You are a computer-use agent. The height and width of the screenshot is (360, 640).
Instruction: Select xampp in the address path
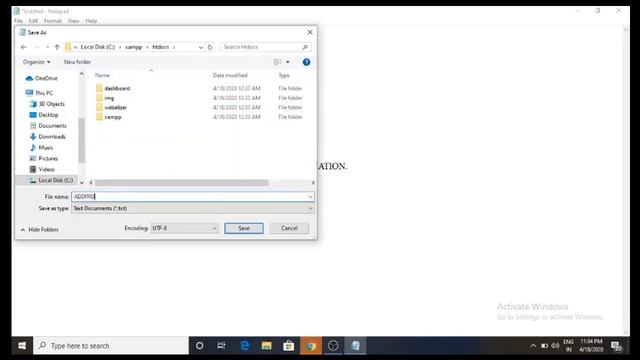pyautogui.click(x=133, y=47)
